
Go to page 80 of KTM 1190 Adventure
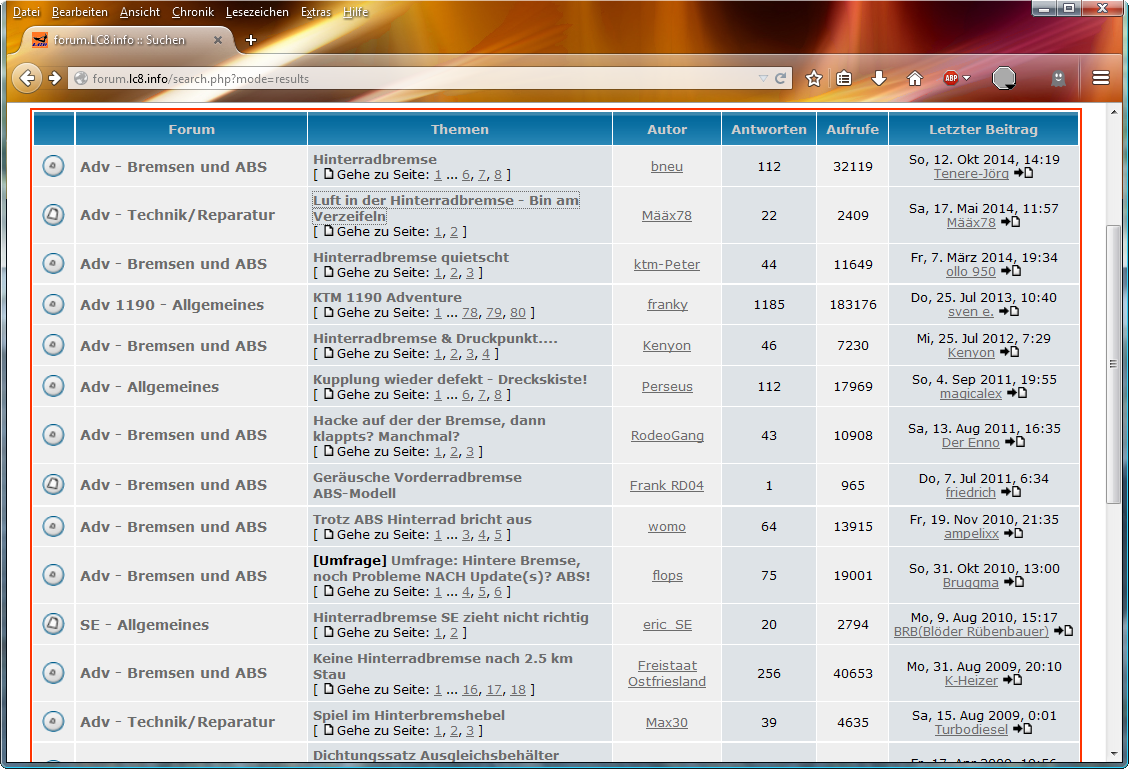click(x=517, y=313)
